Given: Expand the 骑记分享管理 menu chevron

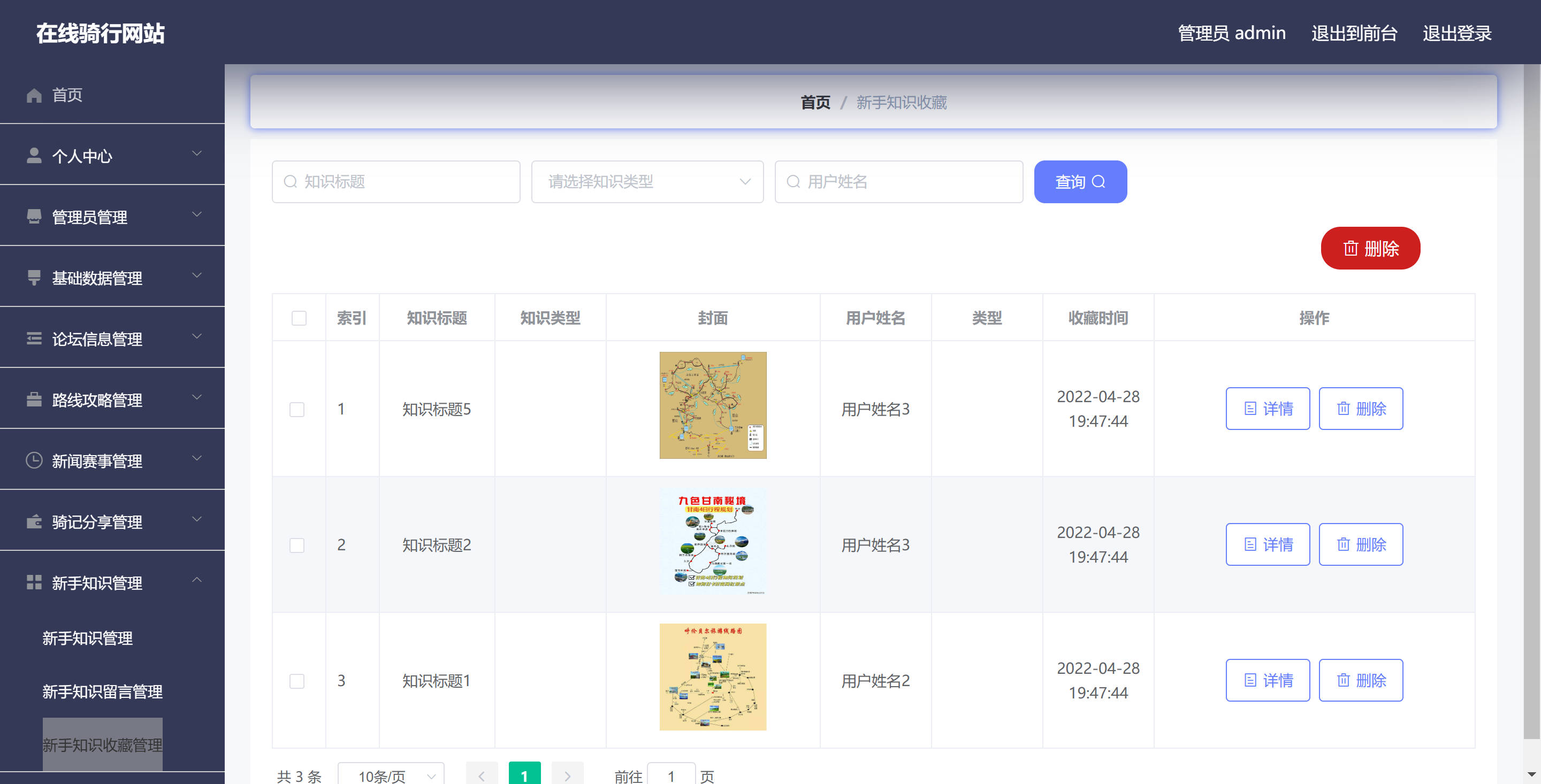Looking at the screenshot, I should click(197, 520).
